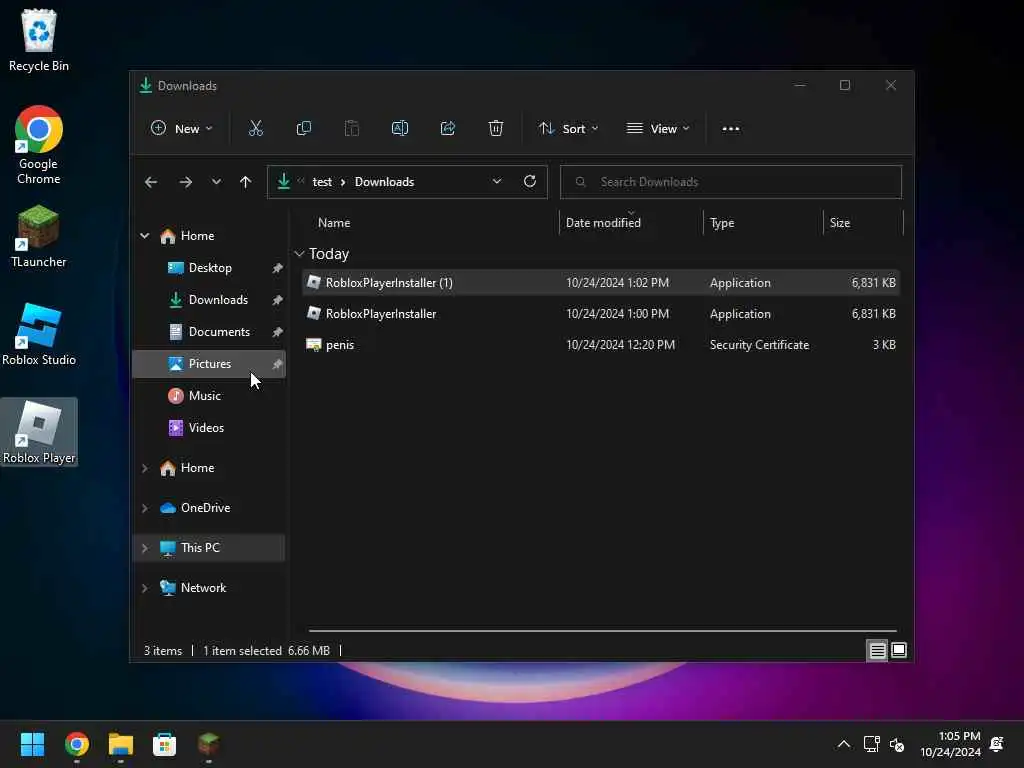Go forward with the right arrow
The width and height of the screenshot is (1024, 768).
point(185,182)
